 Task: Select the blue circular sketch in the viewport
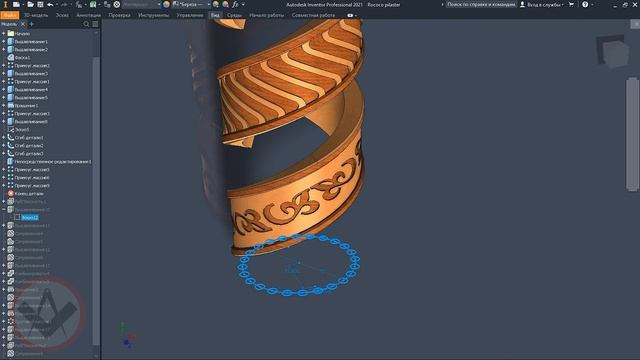[299, 264]
